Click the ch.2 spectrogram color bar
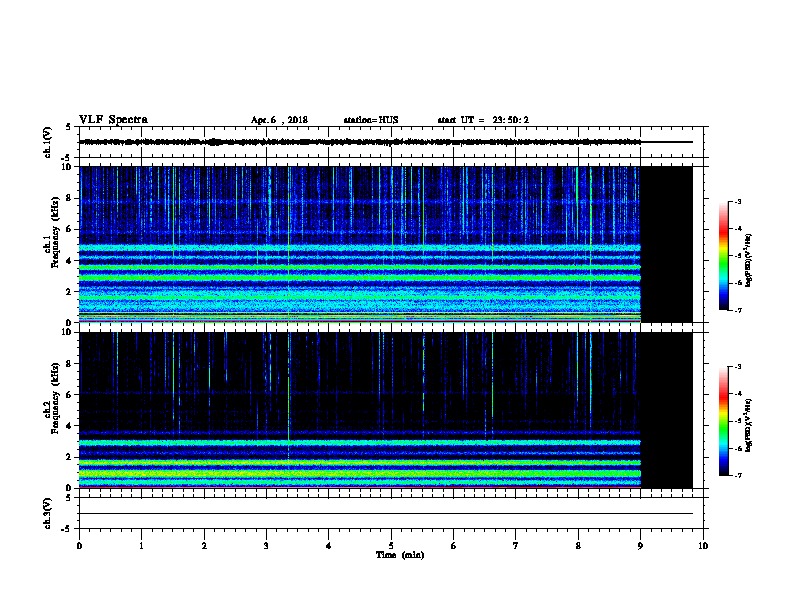792x612 pixels. [724, 421]
